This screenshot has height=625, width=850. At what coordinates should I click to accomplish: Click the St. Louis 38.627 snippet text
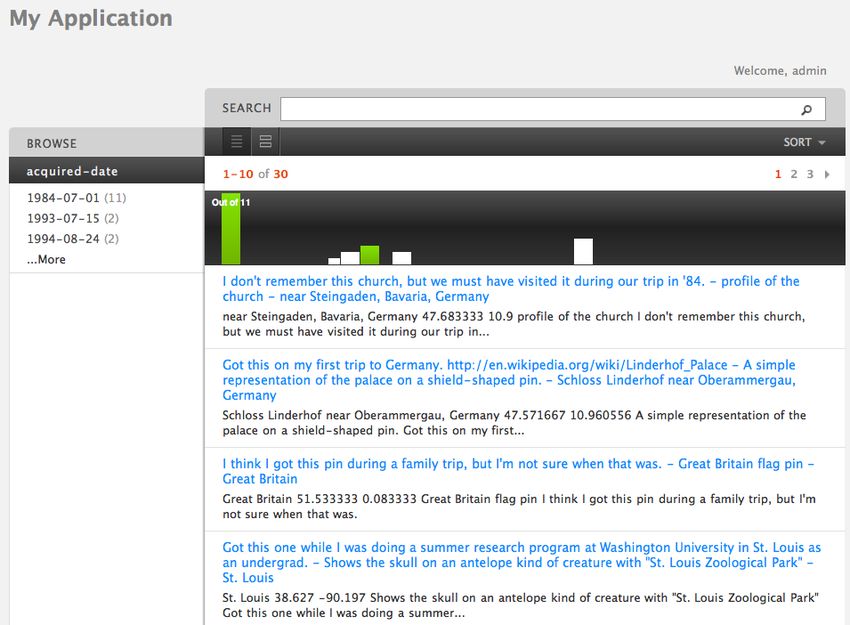520,605
